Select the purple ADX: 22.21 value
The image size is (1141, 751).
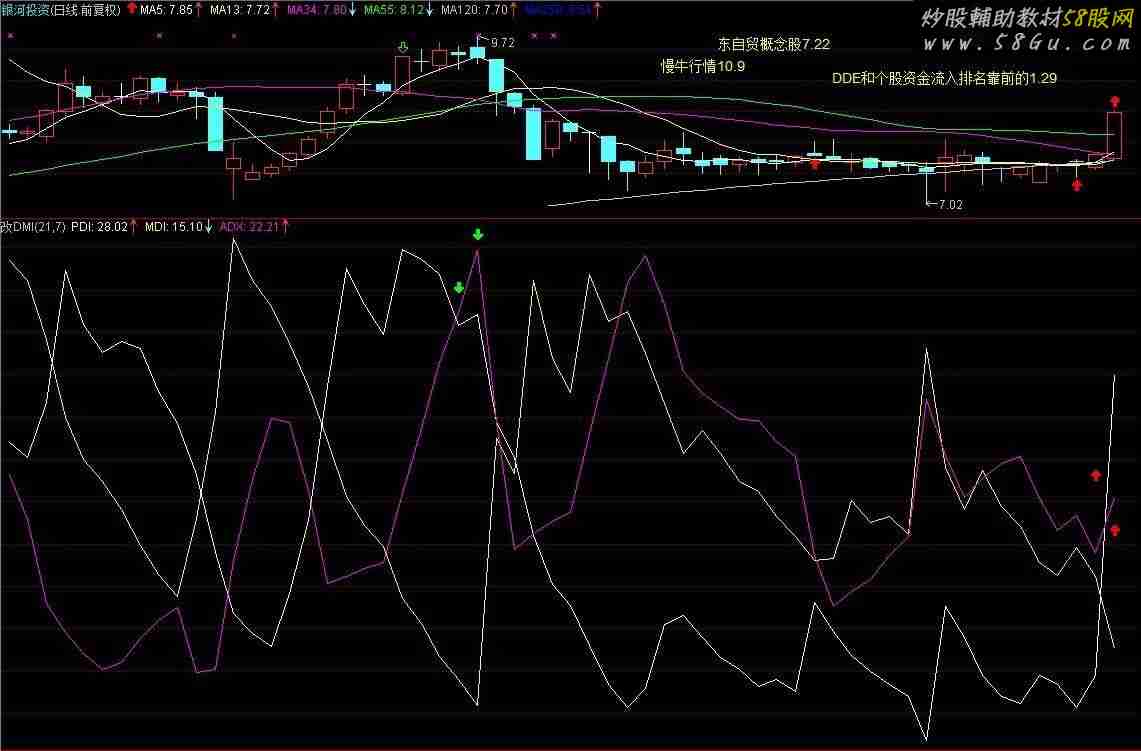pos(250,227)
